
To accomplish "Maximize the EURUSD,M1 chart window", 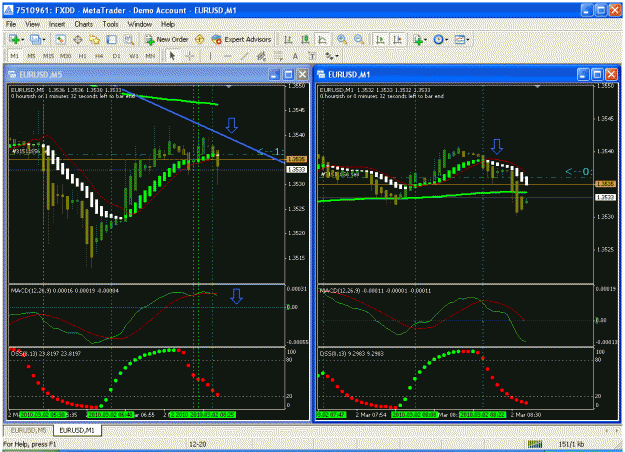I will tap(597, 74).
